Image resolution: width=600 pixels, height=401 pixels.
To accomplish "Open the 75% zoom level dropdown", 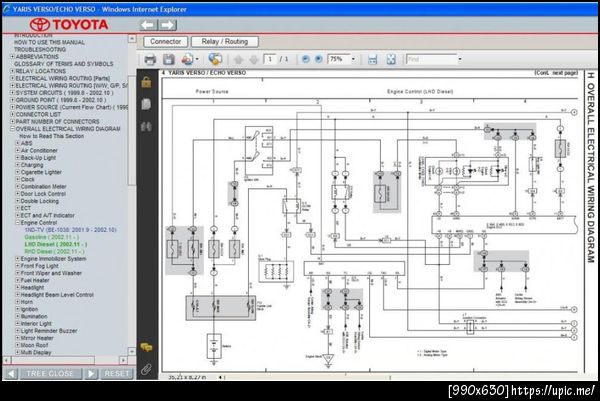I will pyautogui.click(x=353, y=59).
